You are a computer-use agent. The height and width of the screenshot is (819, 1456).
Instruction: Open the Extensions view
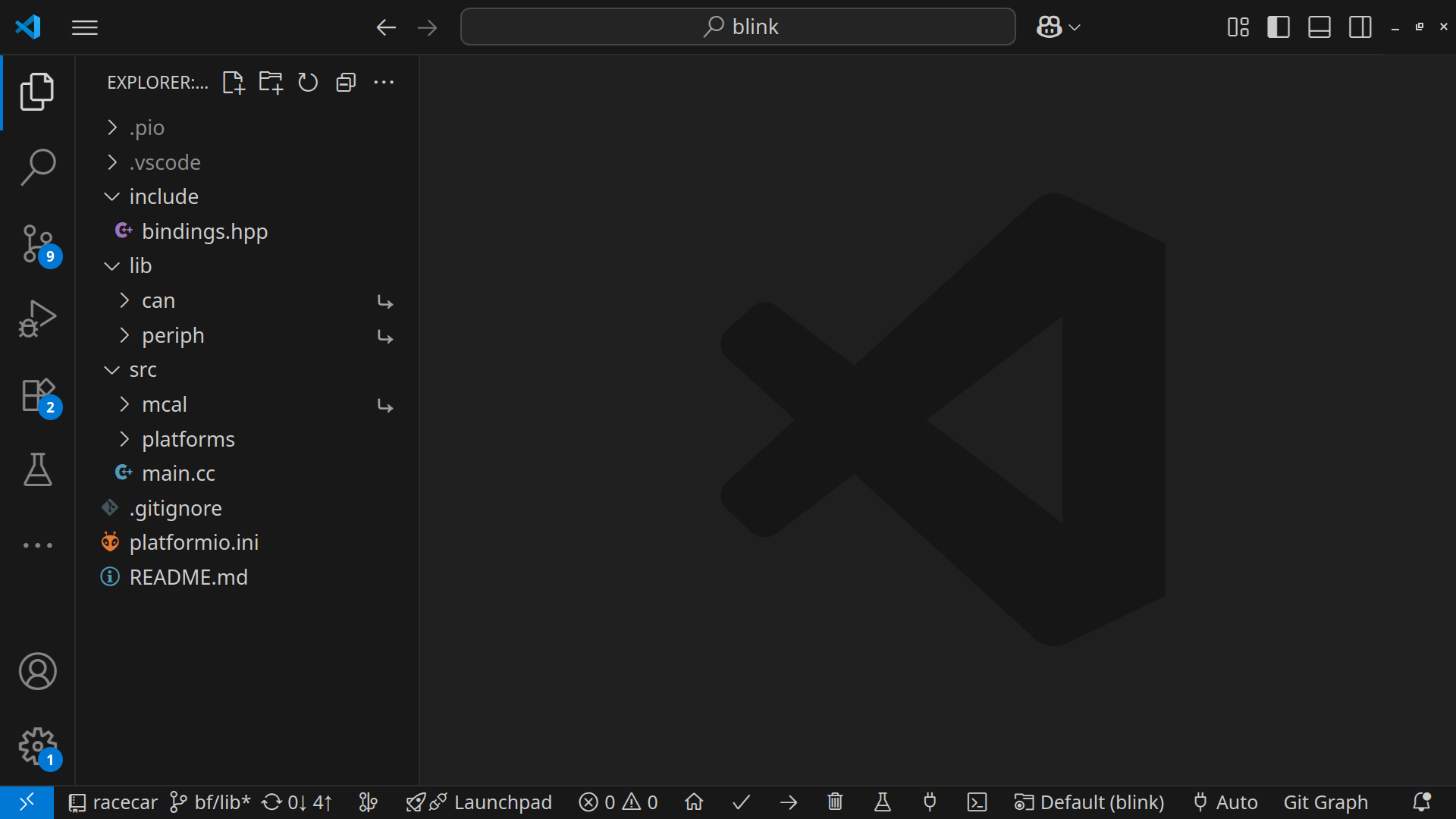tap(37, 395)
